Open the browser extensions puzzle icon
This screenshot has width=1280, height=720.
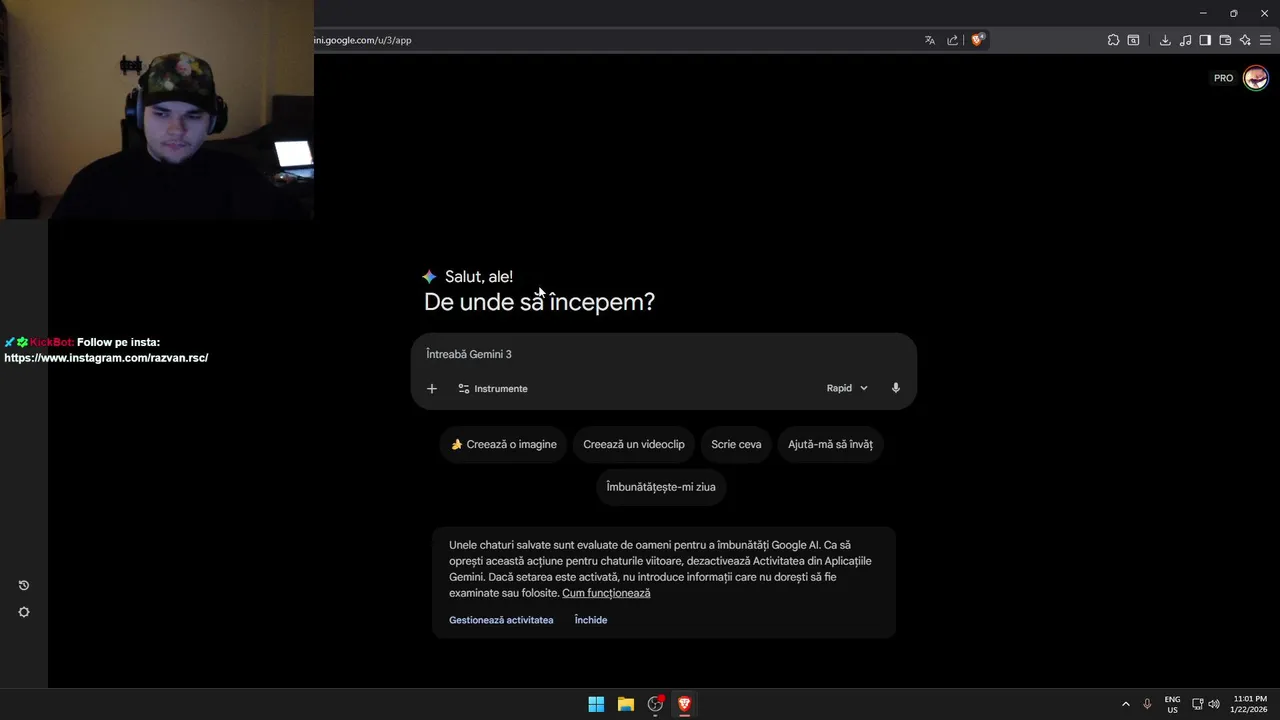tap(1113, 40)
